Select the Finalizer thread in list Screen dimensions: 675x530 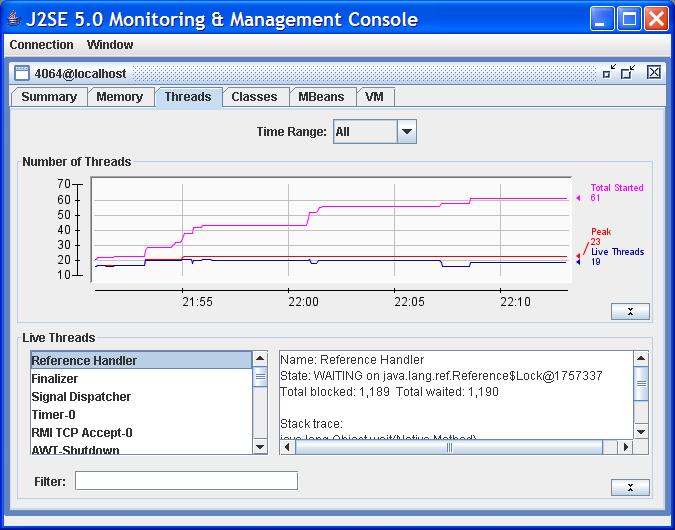[x=55, y=379]
